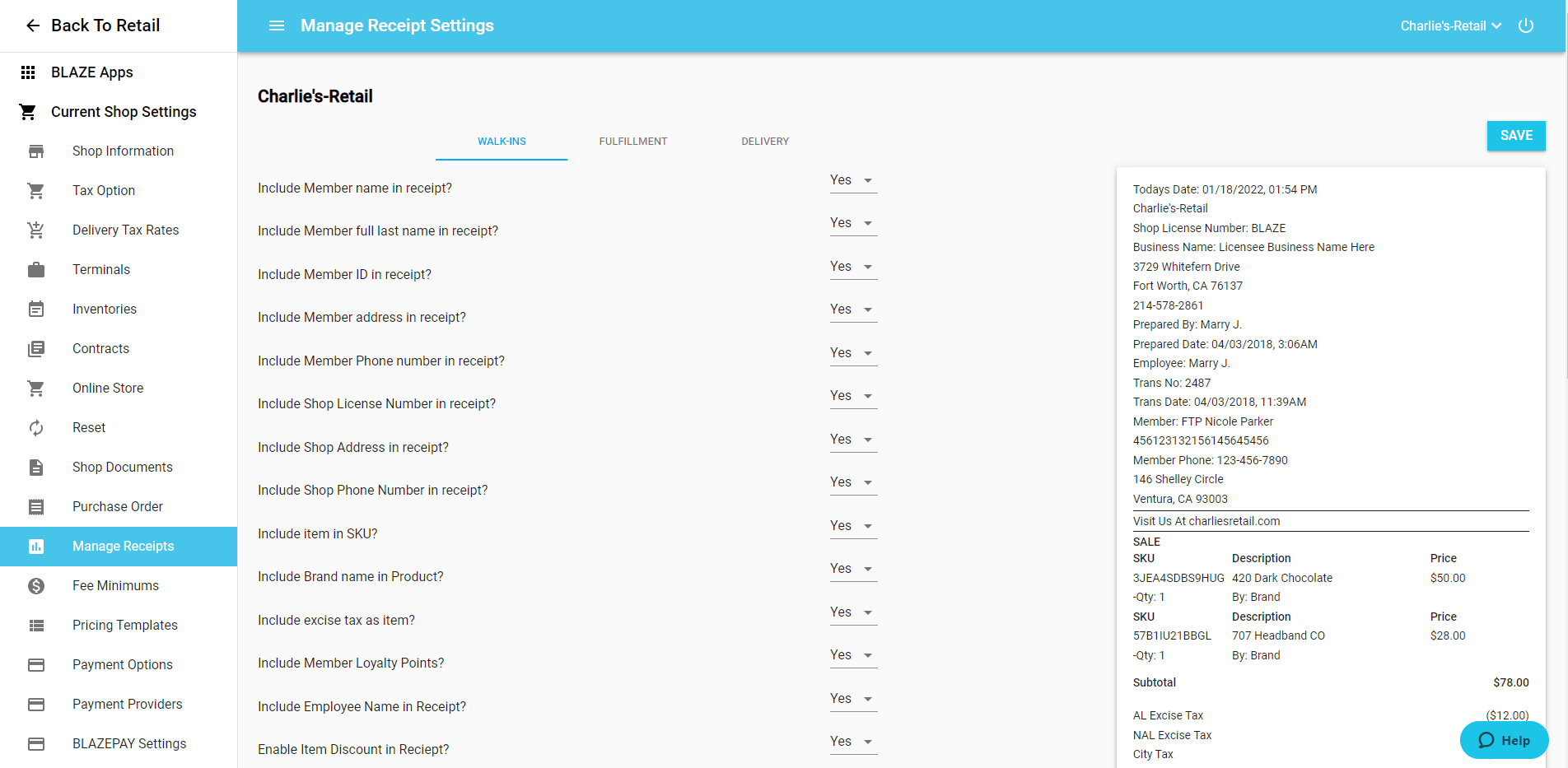This screenshot has height=768, width=1568.
Task: Click the Fee Minimums dollar icon
Action: (x=35, y=585)
